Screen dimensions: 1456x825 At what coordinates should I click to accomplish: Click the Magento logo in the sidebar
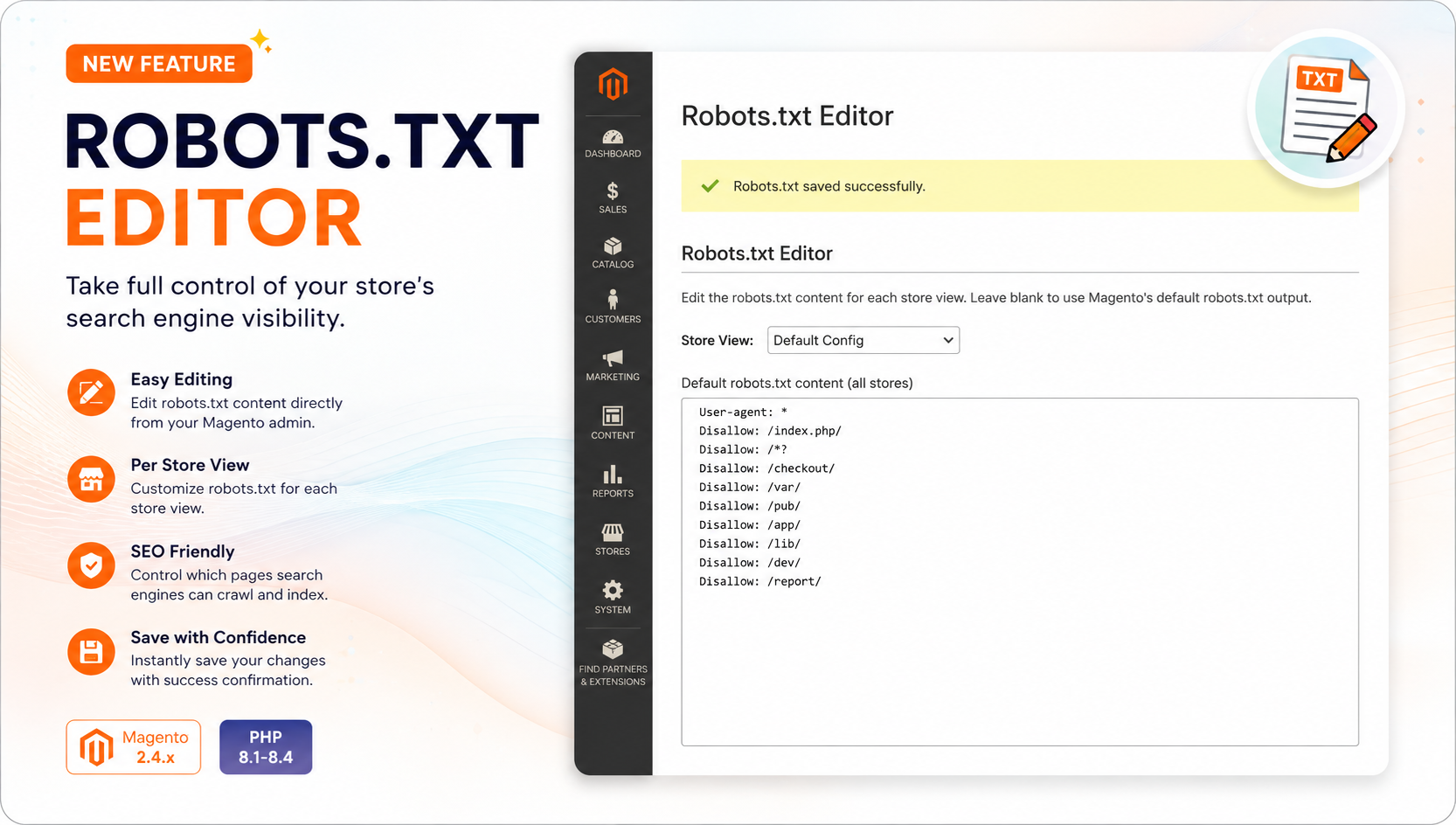613,84
